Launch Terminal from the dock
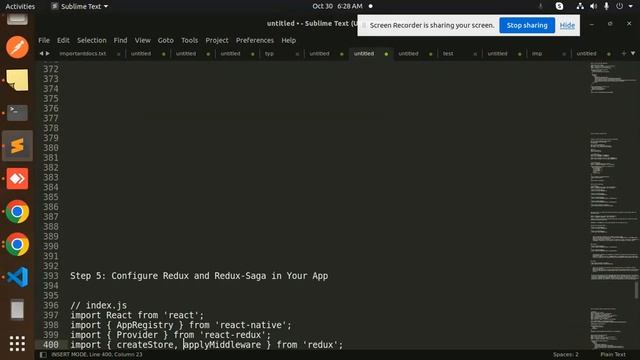 tap(17, 113)
